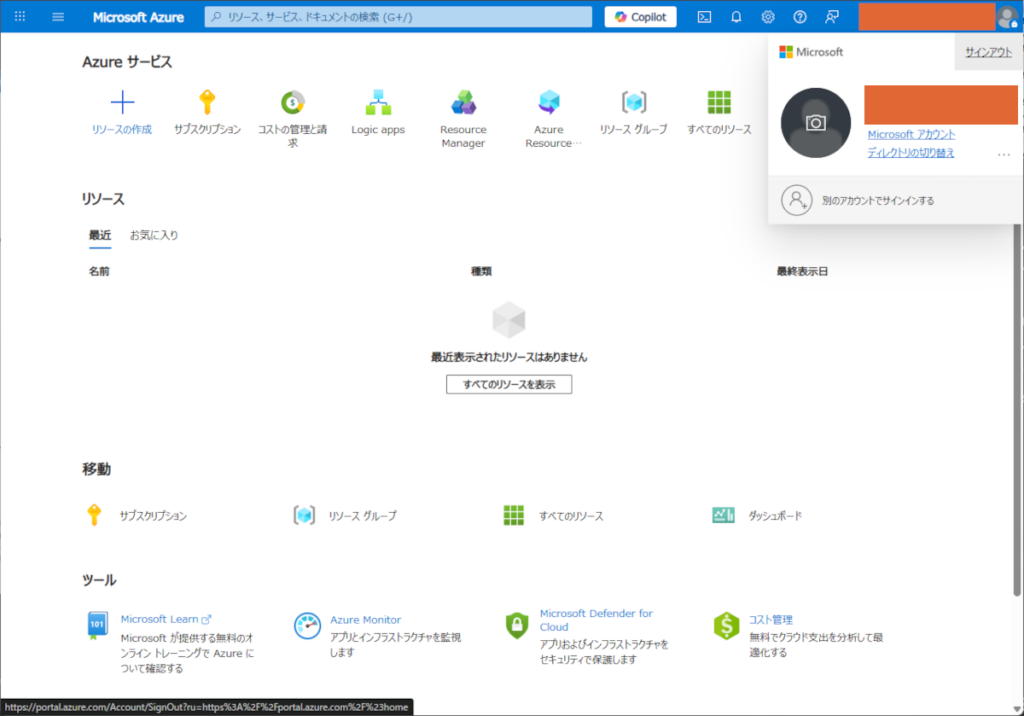Image resolution: width=1024 pixels, height=716 pixels.
Task: Open the apps grid waffle menu
Action: coord(20,16)
